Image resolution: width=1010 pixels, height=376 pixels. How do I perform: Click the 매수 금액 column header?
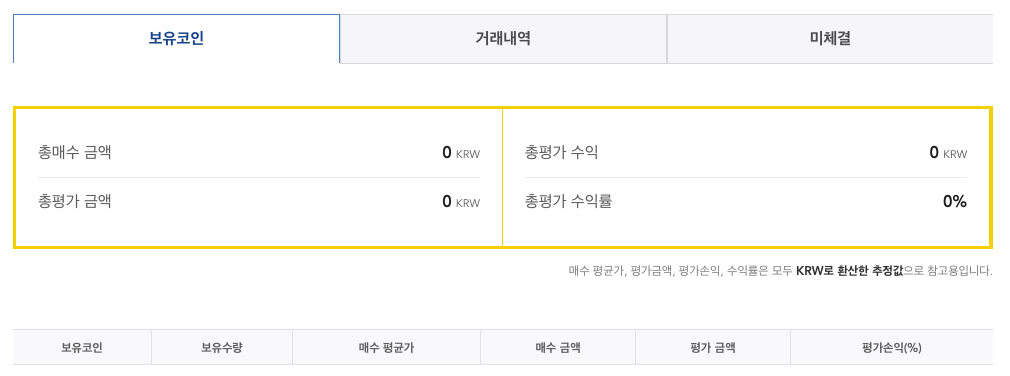pos(558,348)
